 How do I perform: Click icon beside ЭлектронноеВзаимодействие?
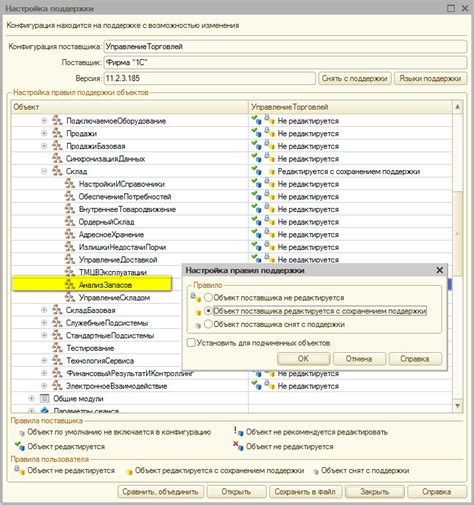57,386
